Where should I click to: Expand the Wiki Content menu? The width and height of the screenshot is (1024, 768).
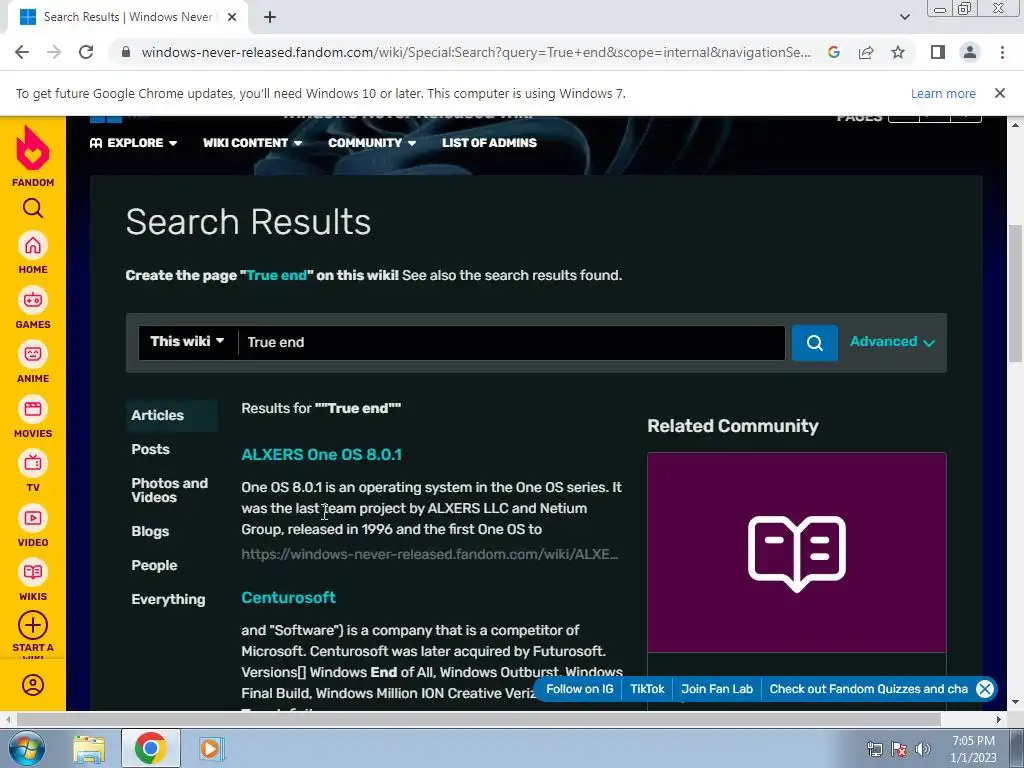pyautogui.click(x=252, y=143)
